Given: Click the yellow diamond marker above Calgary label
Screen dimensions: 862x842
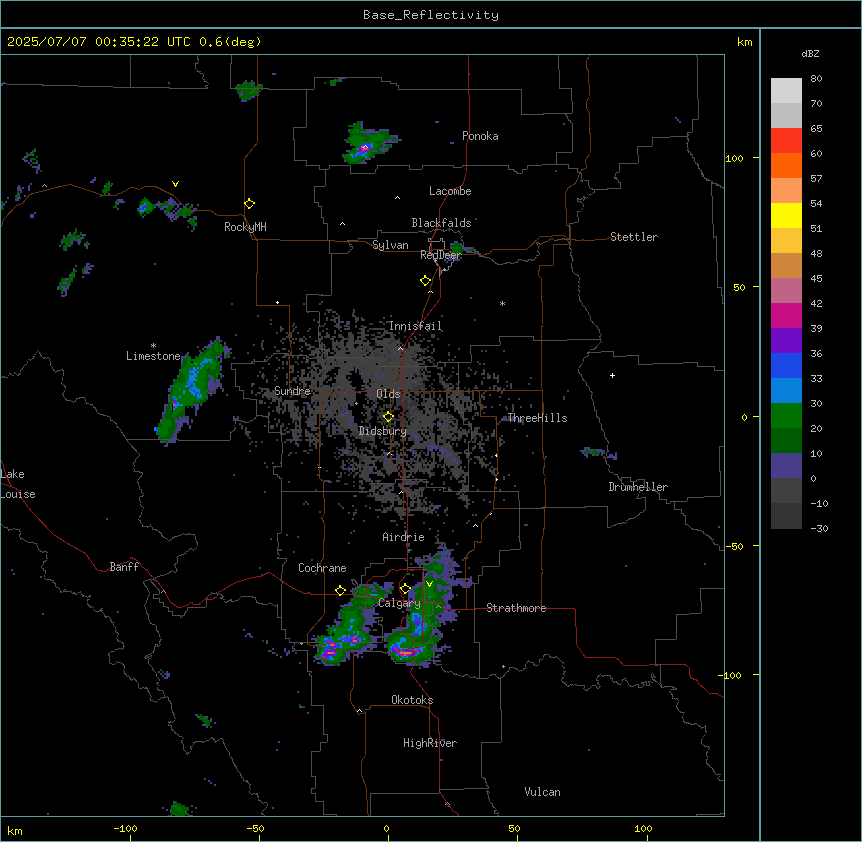Looking at the screenshot, I should coord(405,589).
